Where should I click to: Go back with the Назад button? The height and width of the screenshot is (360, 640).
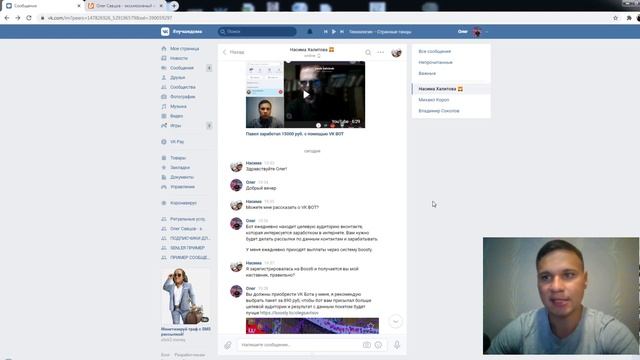233,52
